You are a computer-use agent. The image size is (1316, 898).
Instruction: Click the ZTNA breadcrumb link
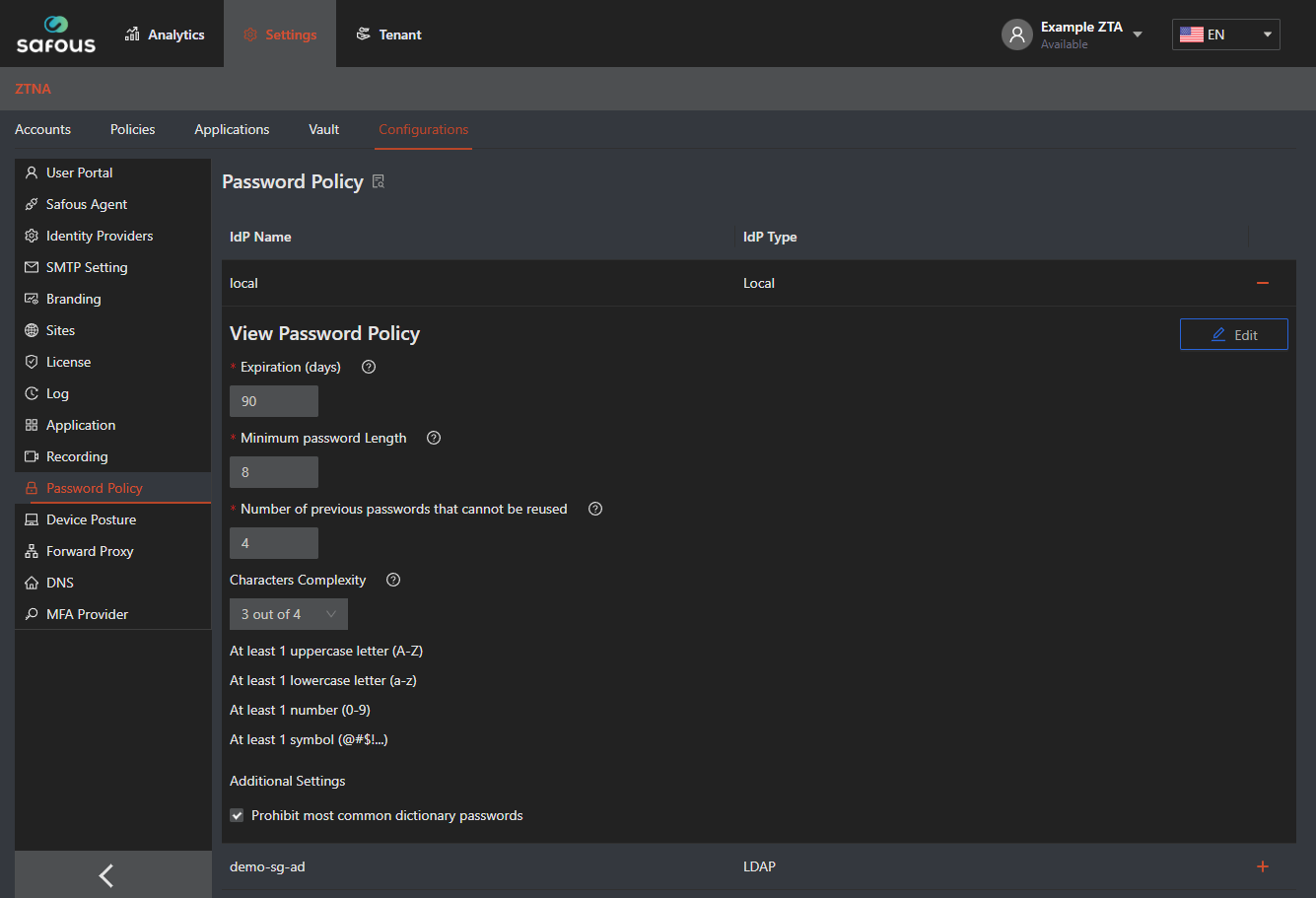pos(33,89)
